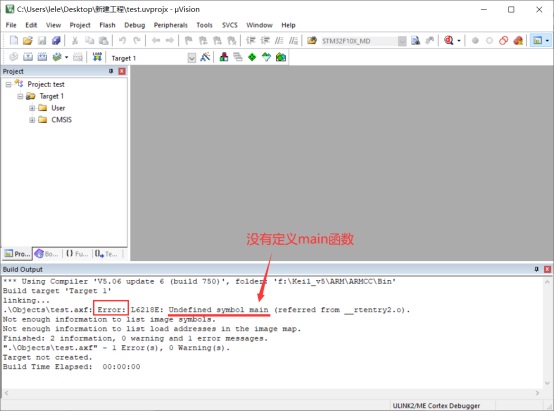The image size is (554, 411).
Task: Start the debug session magnifier icon
Action: [x=449, y=40]
